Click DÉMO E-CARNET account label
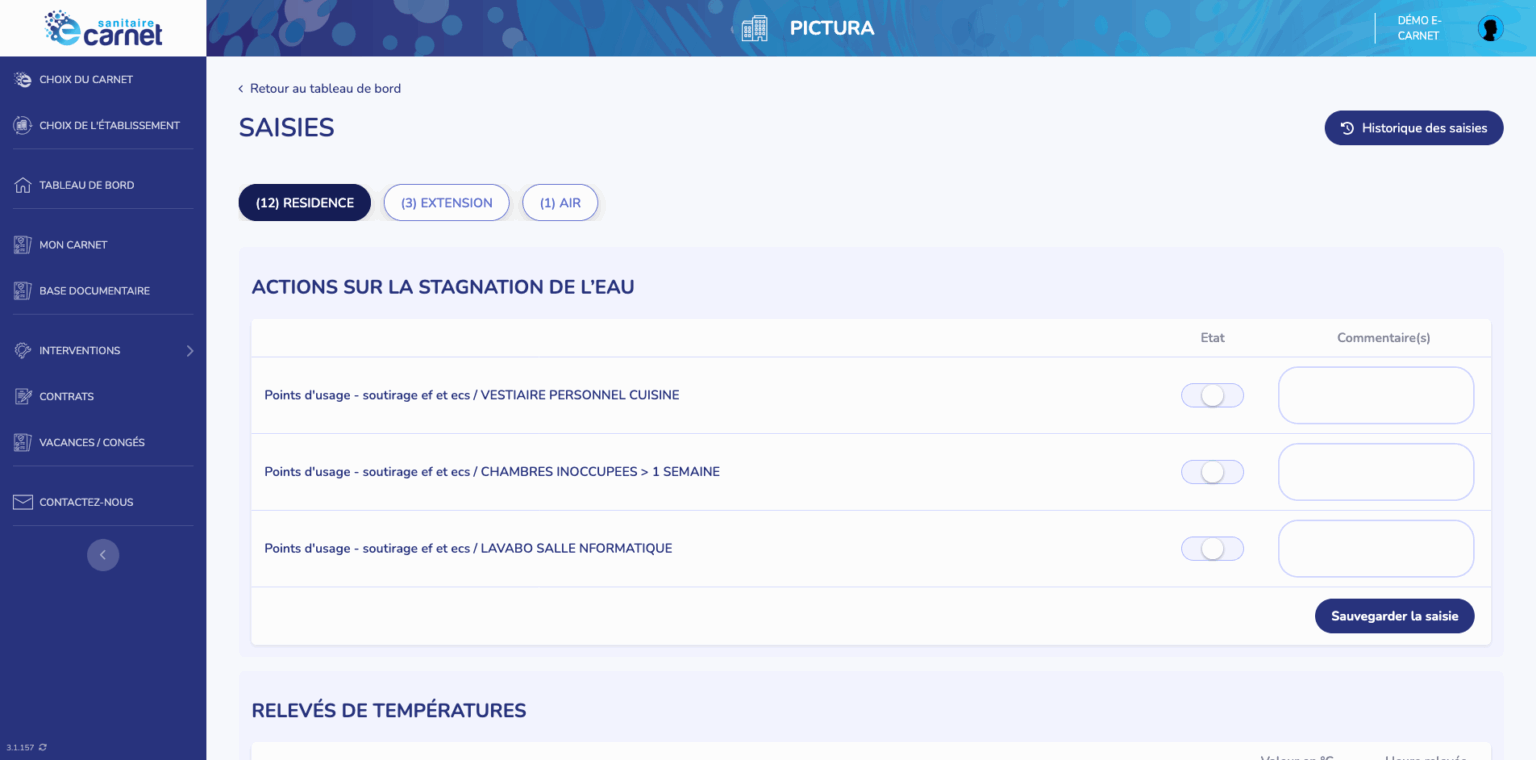The image size is (1536, 760). pos(1418,28)
